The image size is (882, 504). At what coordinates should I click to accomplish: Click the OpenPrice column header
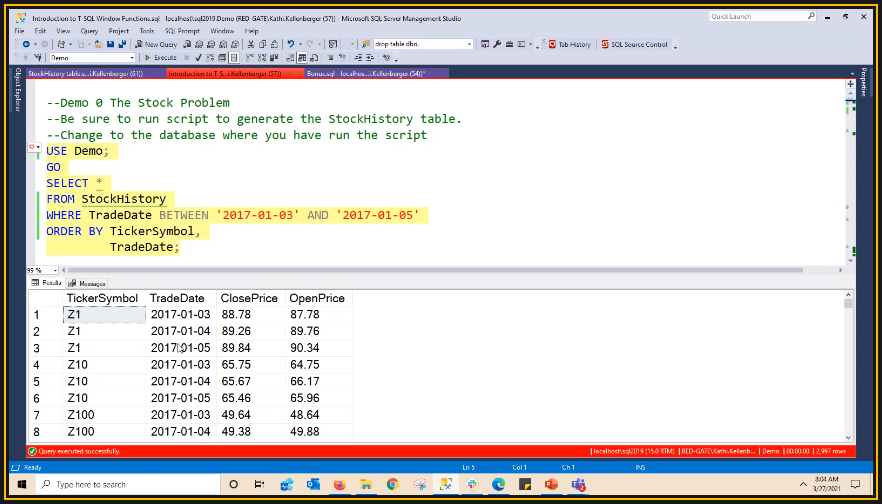click(317, 299)
